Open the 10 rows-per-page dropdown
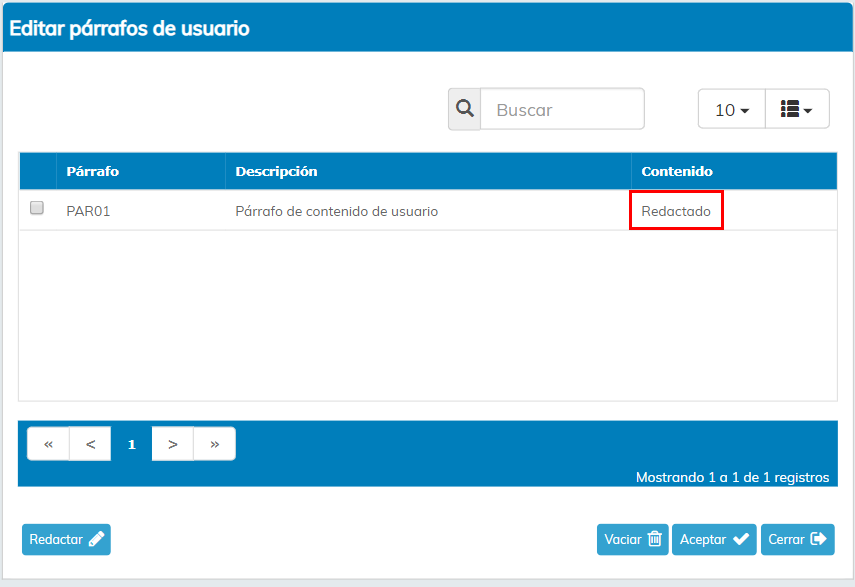This screenshot has height=587, width=855. pyautogui.click(x=731, y=110)
